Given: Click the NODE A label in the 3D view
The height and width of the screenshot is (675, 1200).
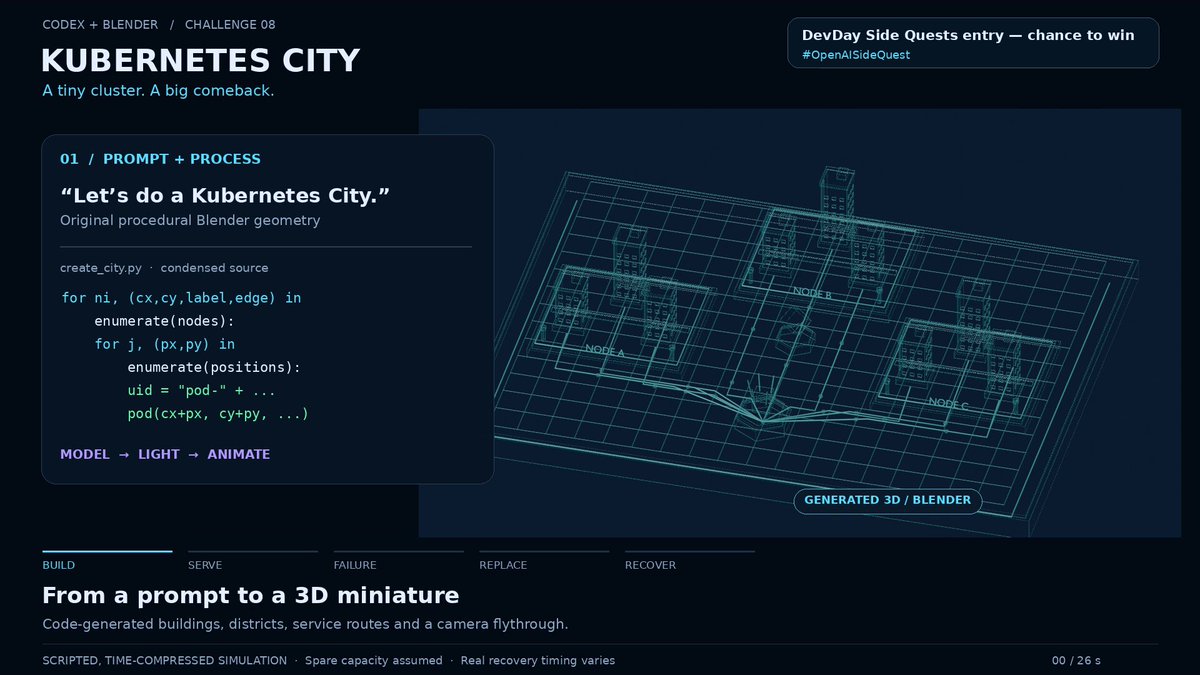Looking at the screenshot, I should pos(604,352).
